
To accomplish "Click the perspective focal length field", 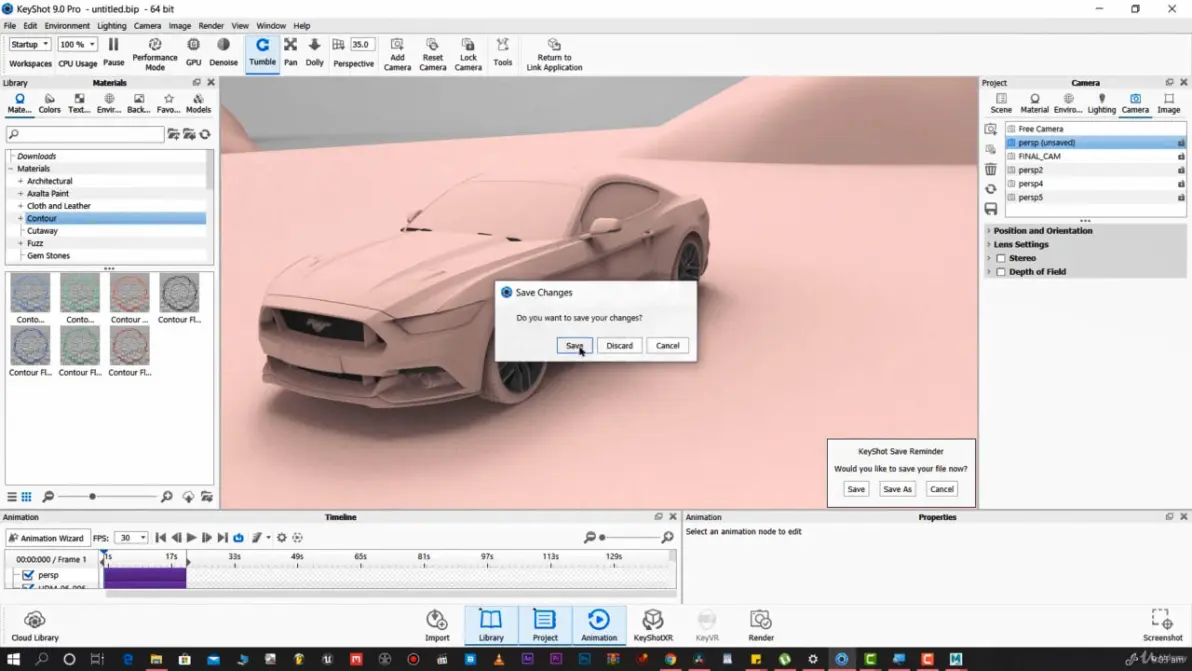I will point(362,45).
